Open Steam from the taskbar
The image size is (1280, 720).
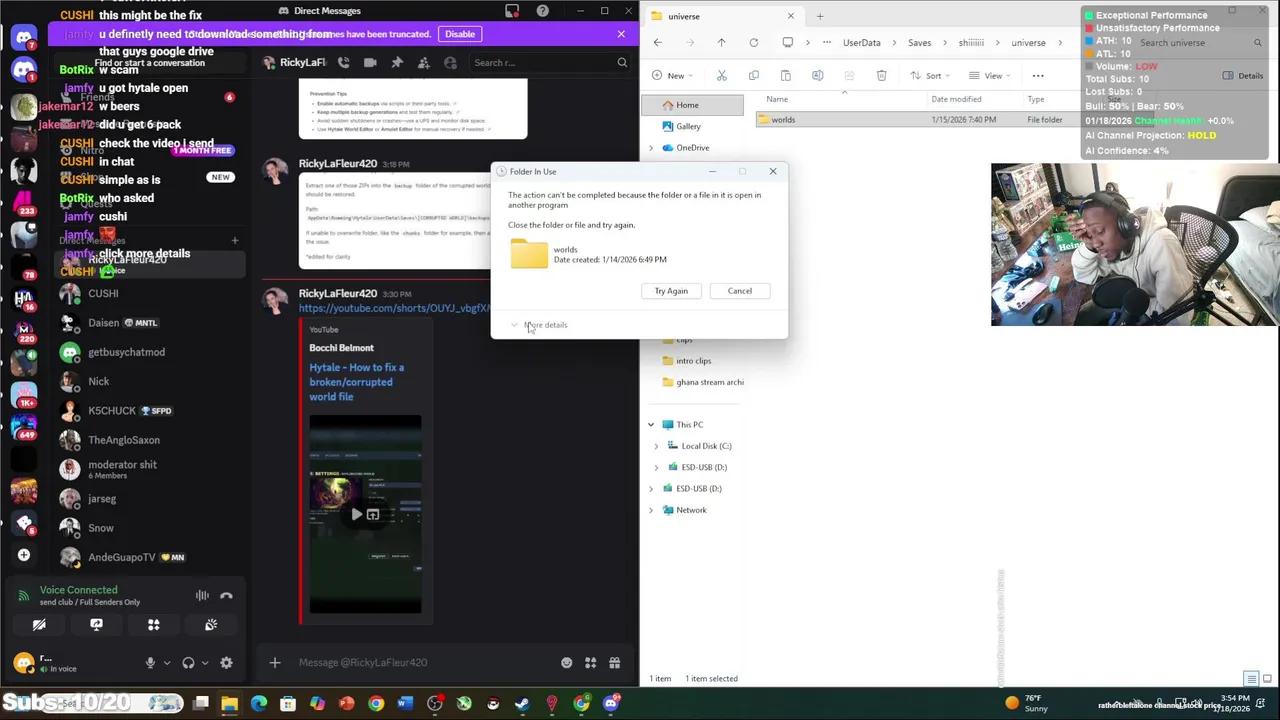[522, 704]
